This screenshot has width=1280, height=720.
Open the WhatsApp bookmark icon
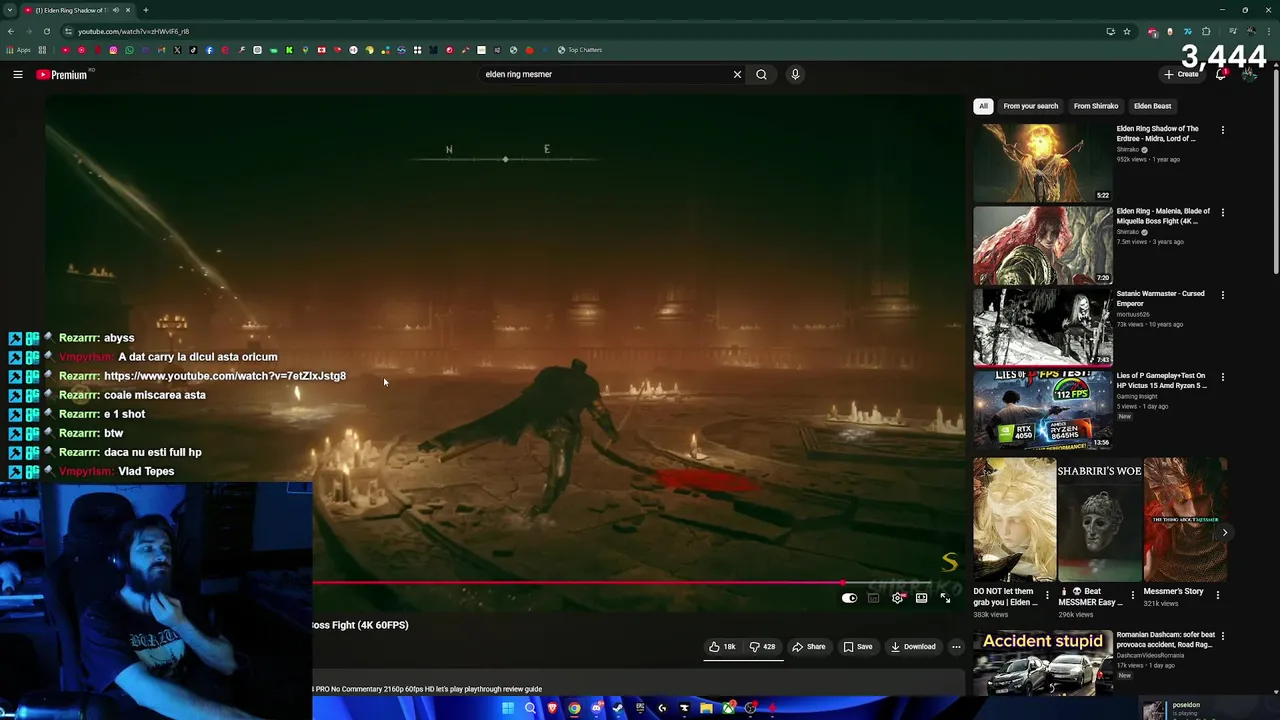click(129, 50)
